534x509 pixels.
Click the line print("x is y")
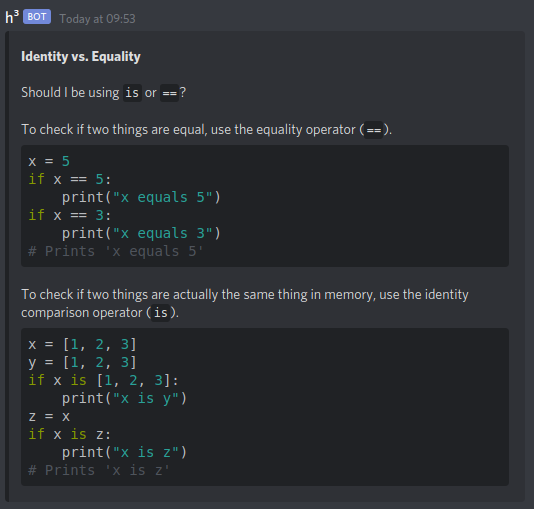pos(124,398)
